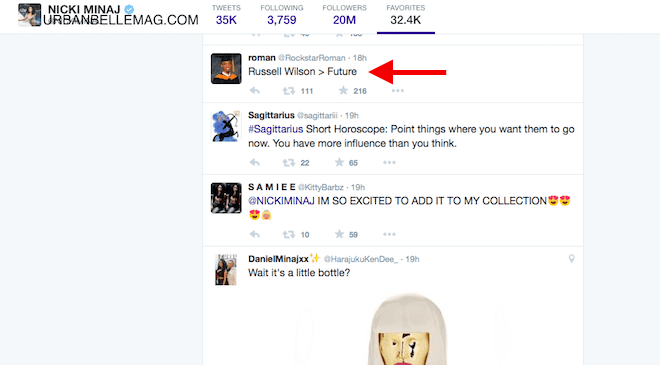Viewport: 660px width, 365px height.
Task: Retweet roman's Russell Wilson tweet
Action: pyautogui.click(x=289, y=91)
